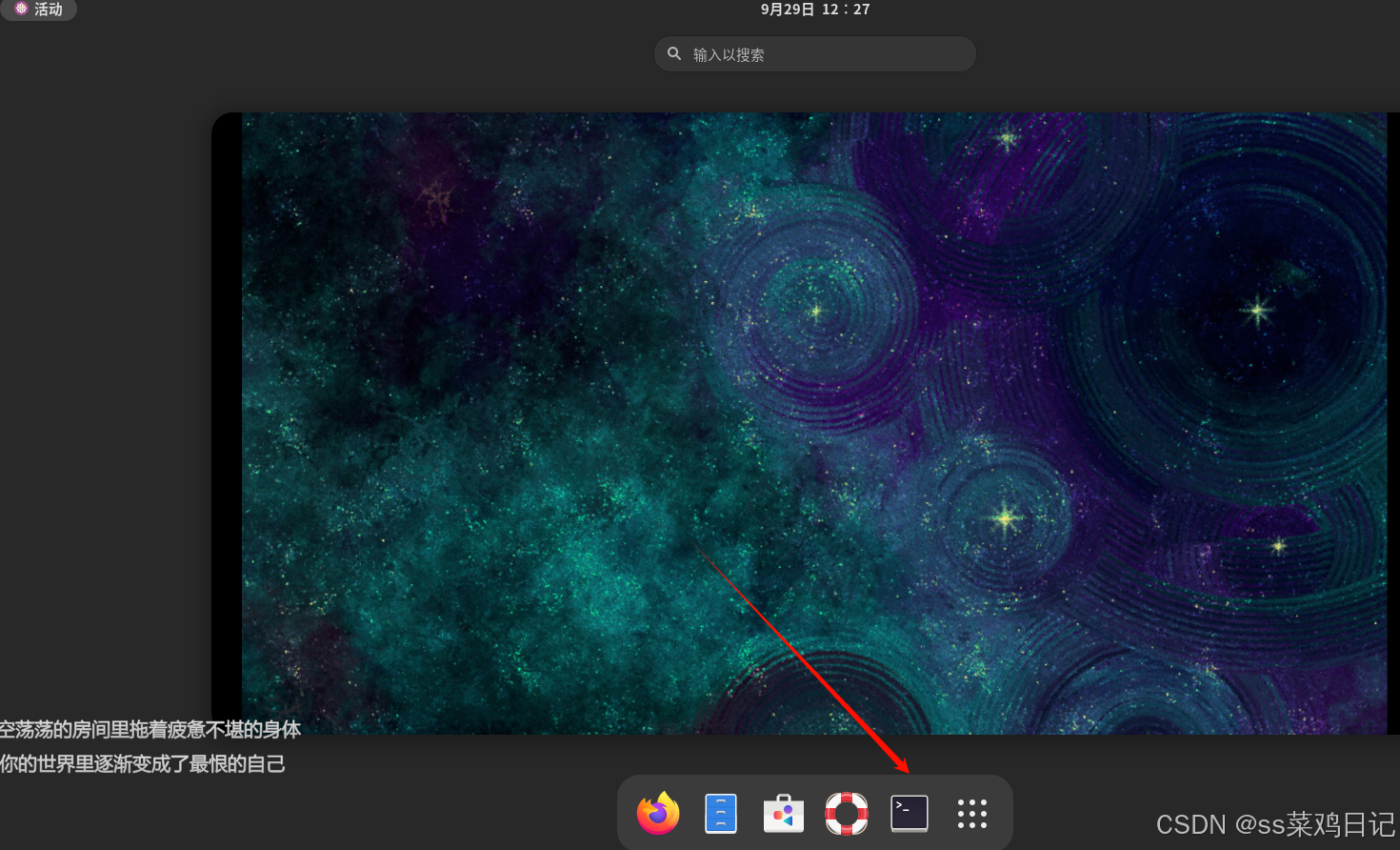Click the colored Activities indicator icon
This screenshot has width=1400, height=850.
coord(21,10)
